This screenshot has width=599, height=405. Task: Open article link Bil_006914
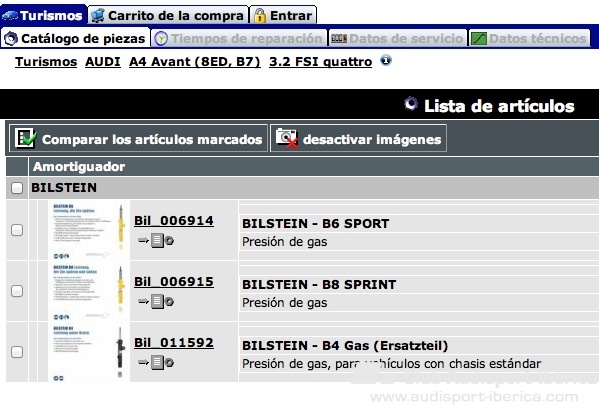174,220
